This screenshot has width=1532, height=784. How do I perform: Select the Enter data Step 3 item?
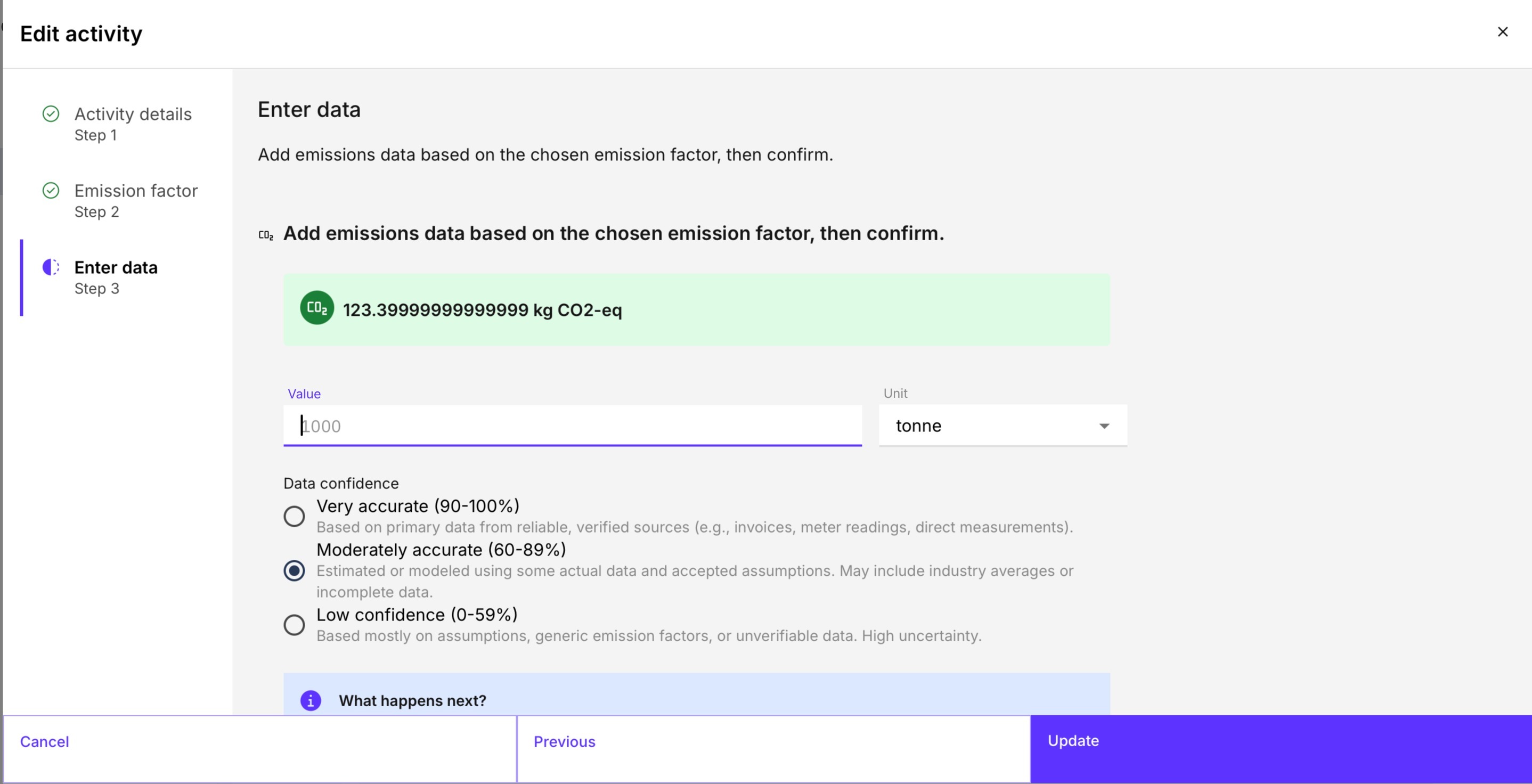116,276
